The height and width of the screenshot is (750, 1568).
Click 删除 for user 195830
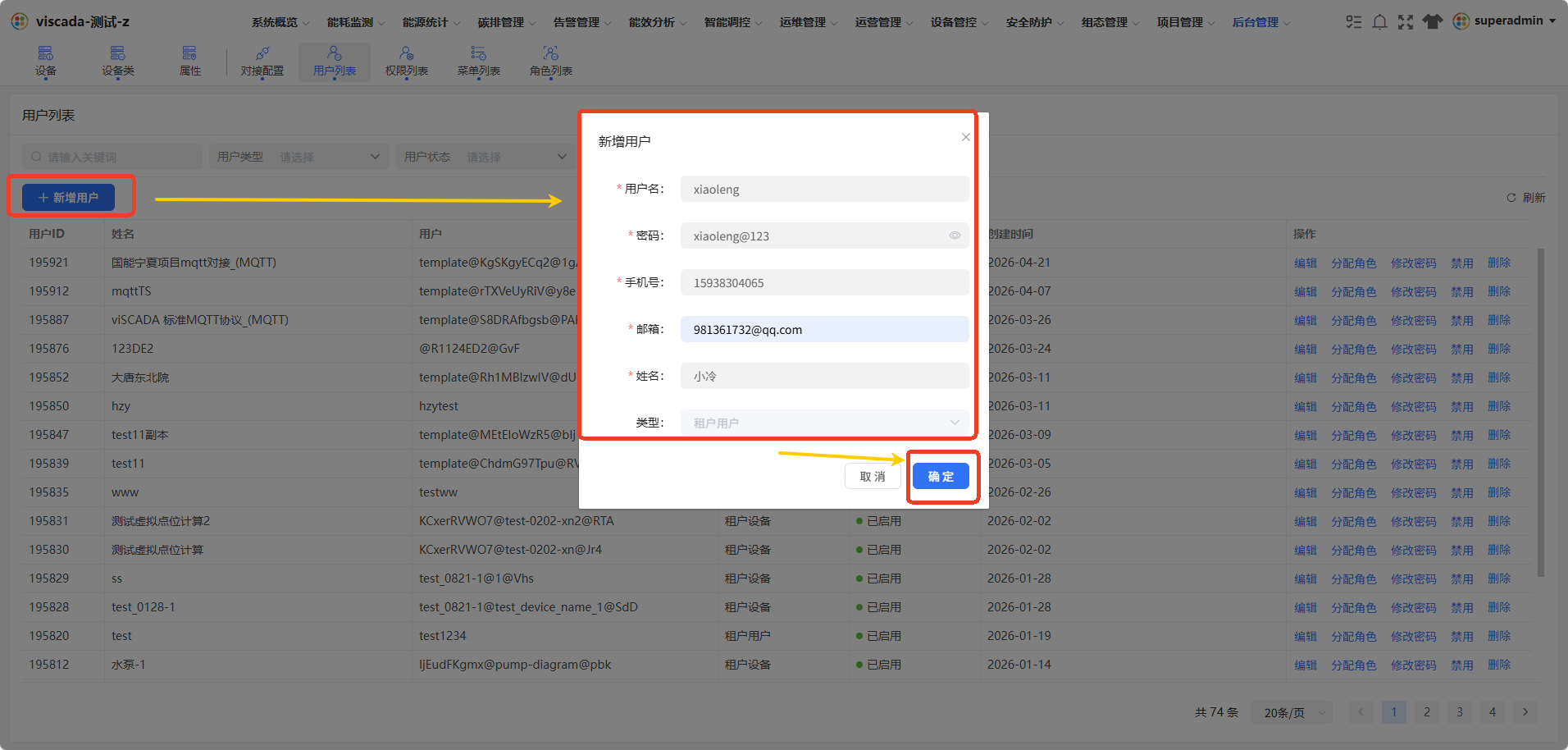(x=1499, y=550)
